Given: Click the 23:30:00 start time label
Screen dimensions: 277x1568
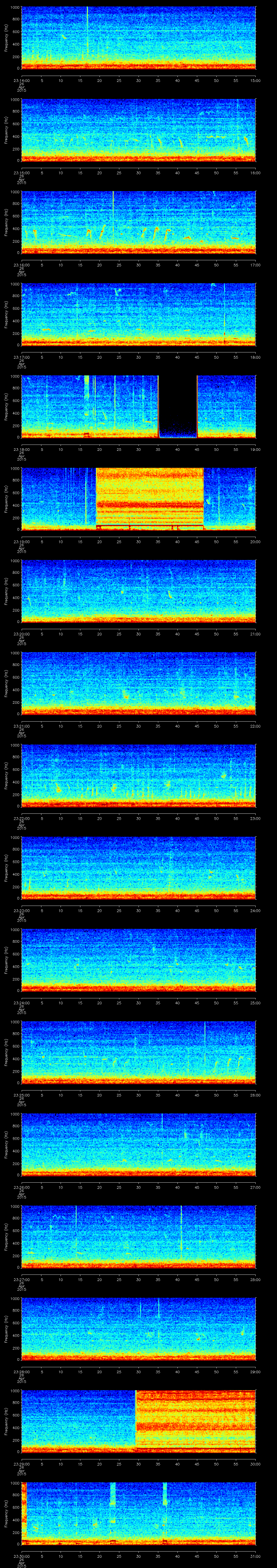Looking at the screenshot, I should pyautogui.click(x=21, y=1556).
